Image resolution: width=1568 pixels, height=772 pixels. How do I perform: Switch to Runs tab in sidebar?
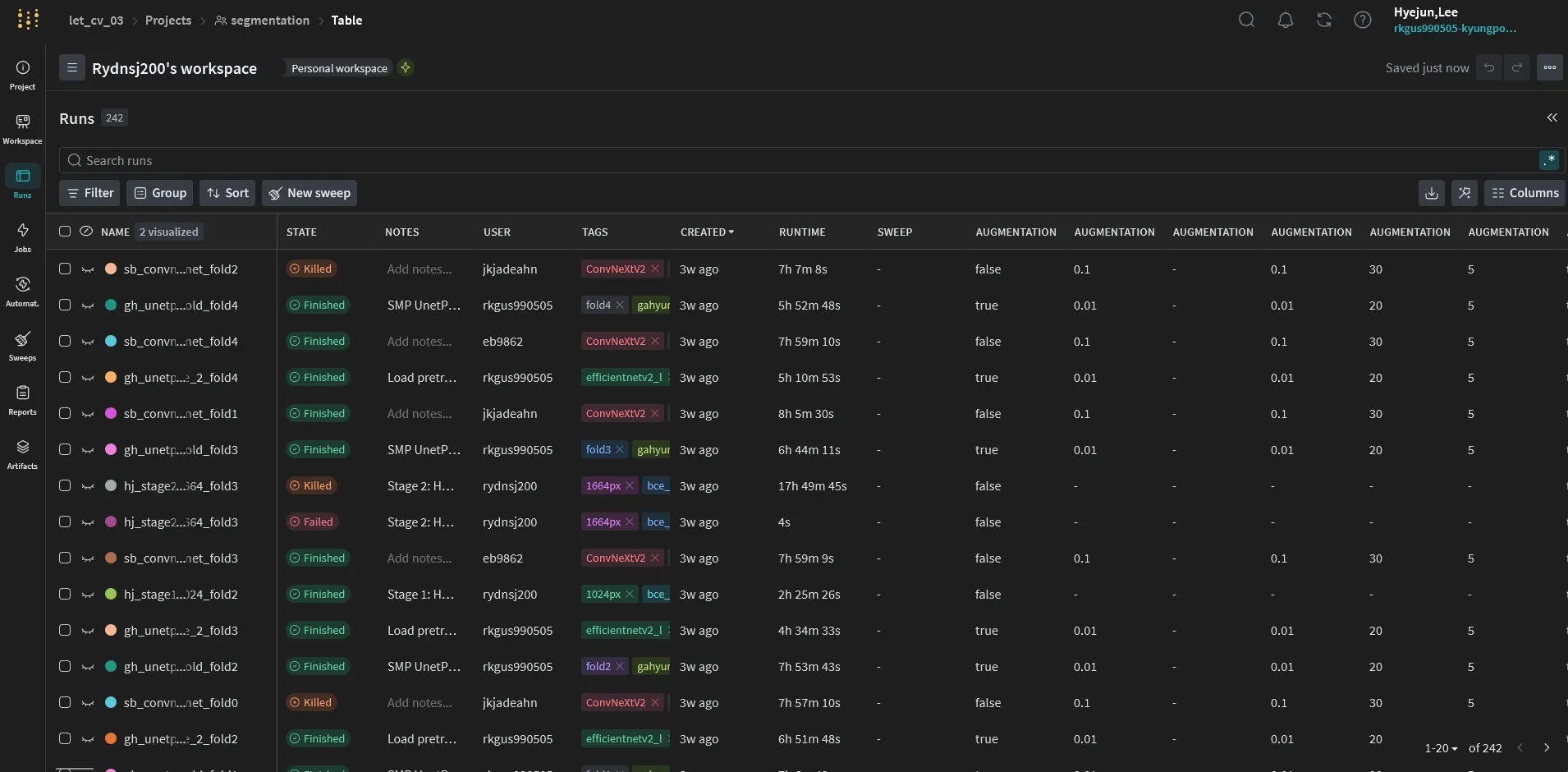[22, 183]
